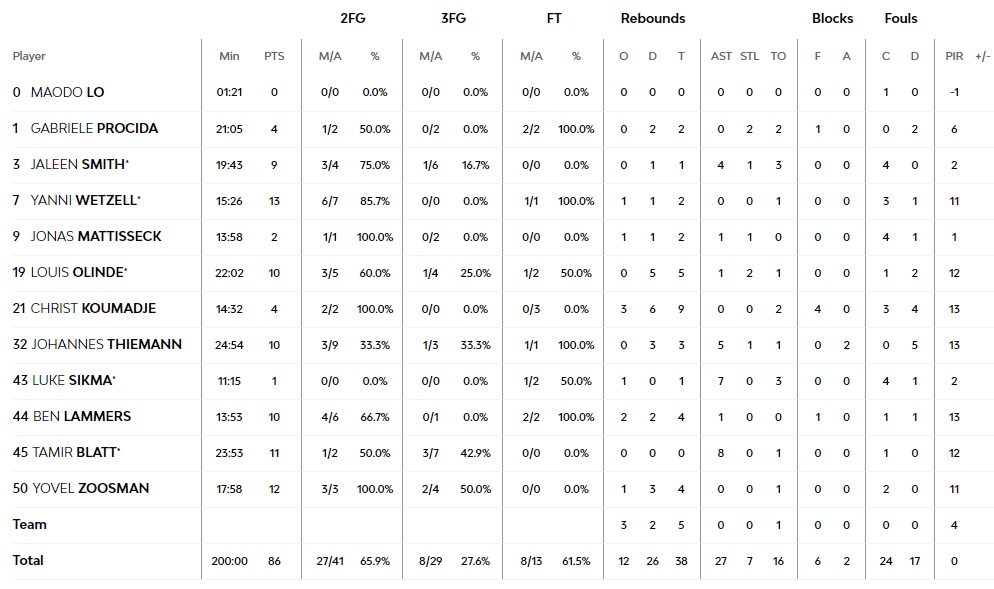
Task: Sort by the PTS column header
Action: pyautogui.click(x=274, y=56)
